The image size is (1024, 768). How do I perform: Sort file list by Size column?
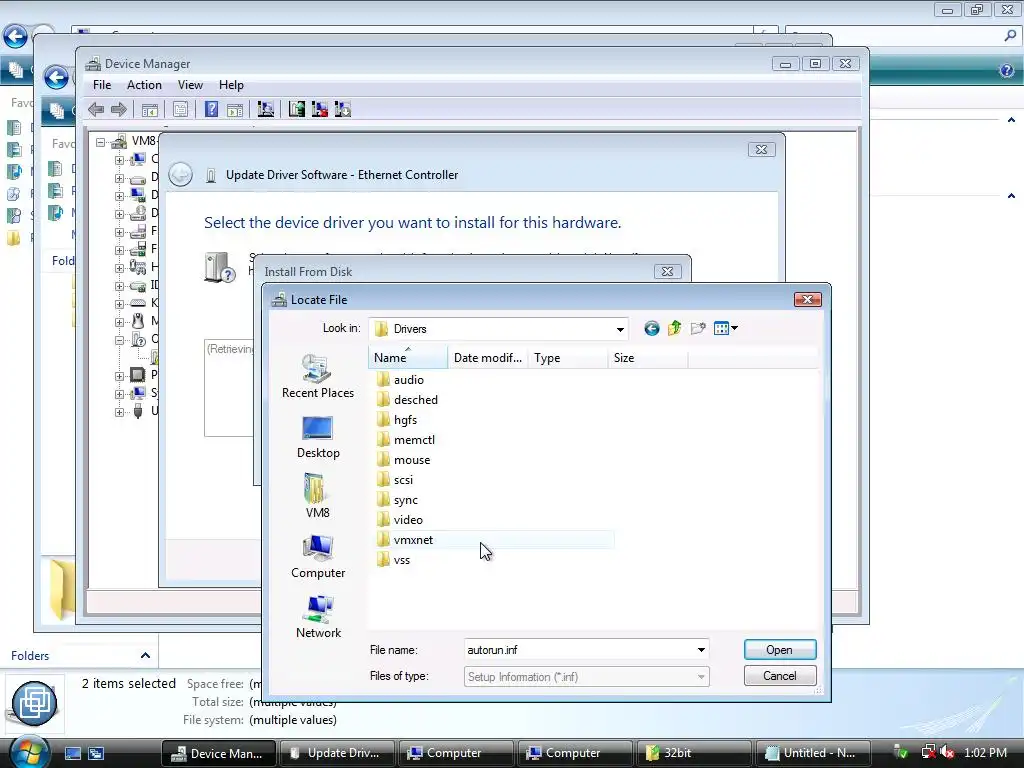tap(647, 358)
